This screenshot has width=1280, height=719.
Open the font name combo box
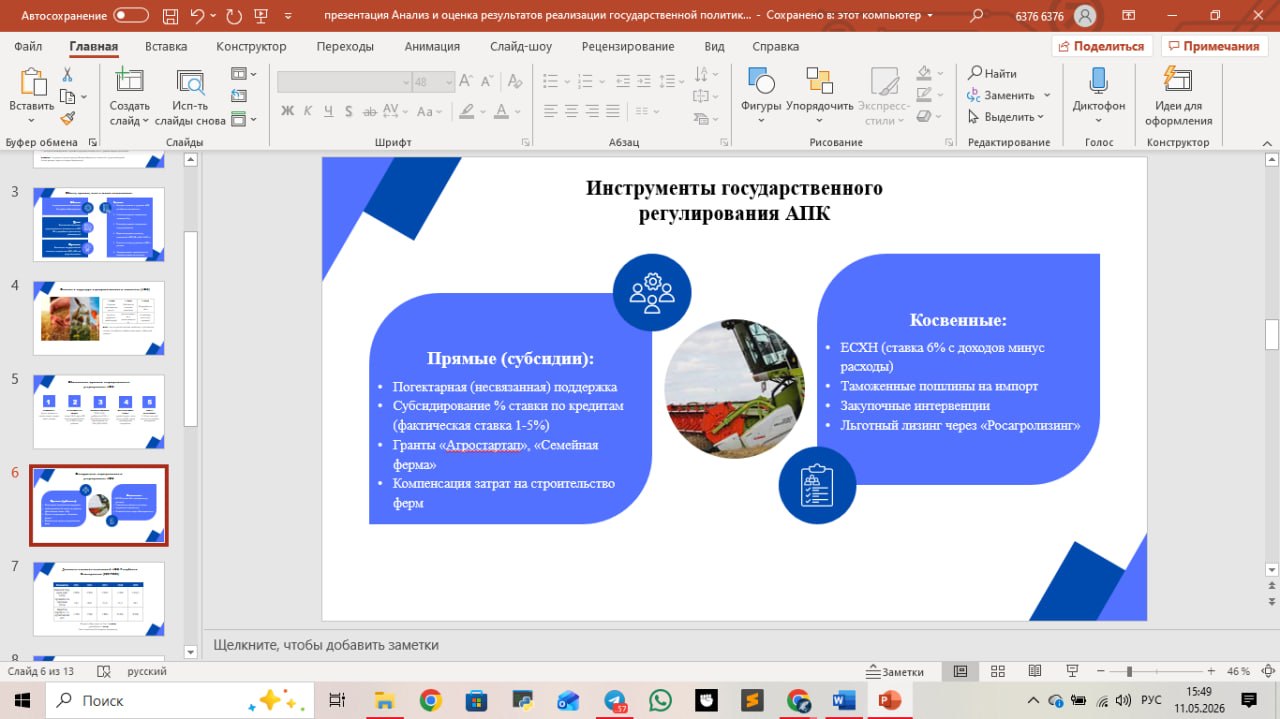coord(344,82)
